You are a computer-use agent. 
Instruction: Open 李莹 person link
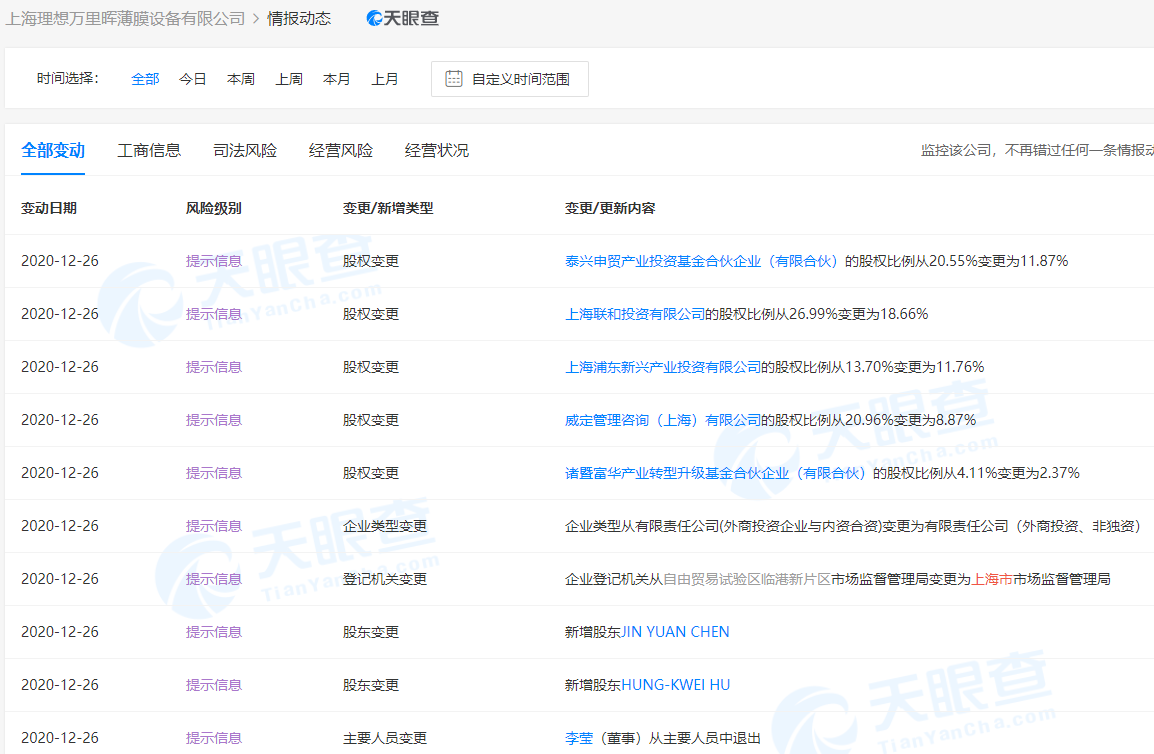coord(578,738)
